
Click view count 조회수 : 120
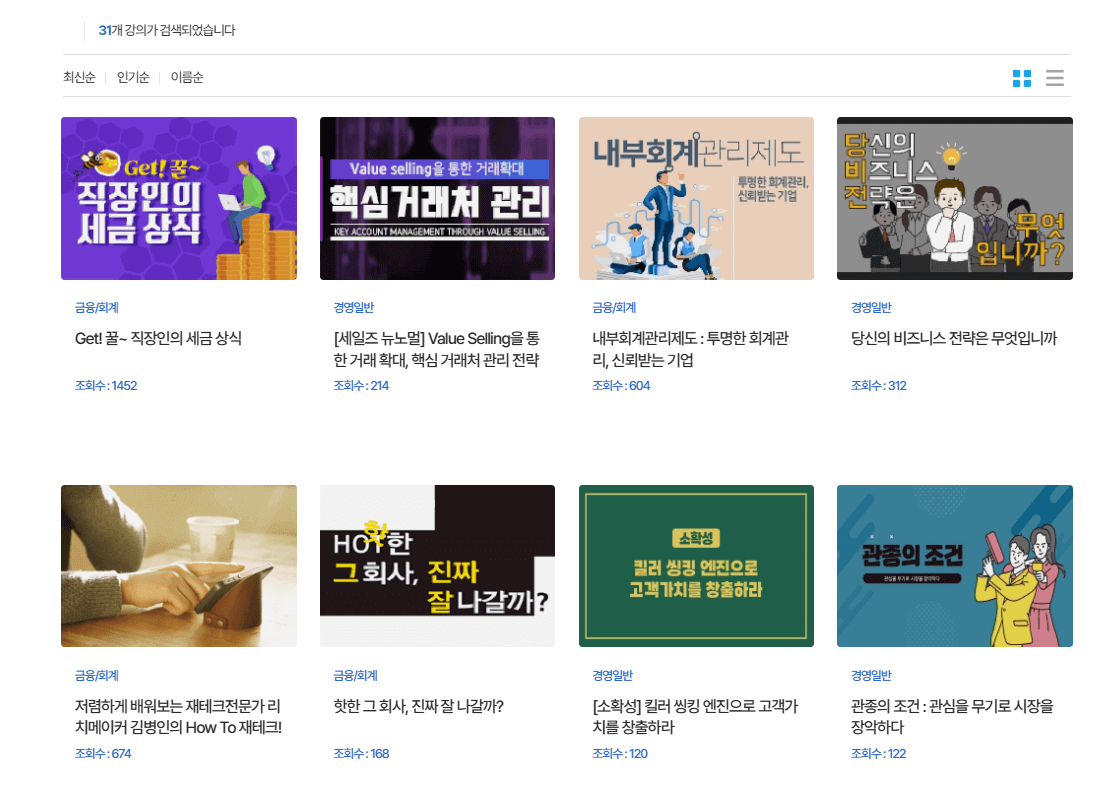coord(620,754)
